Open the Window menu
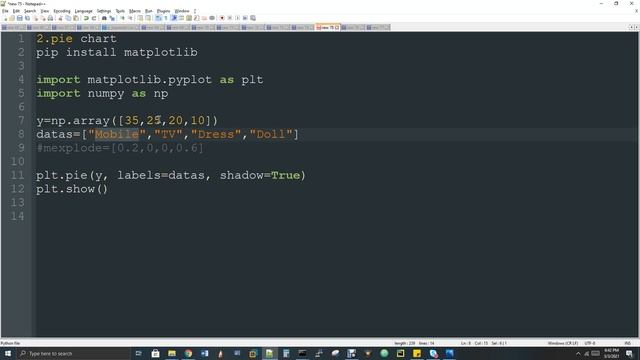The width and height of the screenshot is (640, 360). point(182,11)
